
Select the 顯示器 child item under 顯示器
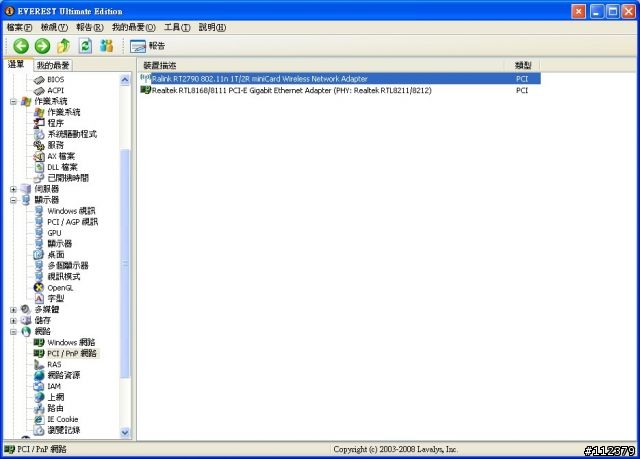coord(60,244)
